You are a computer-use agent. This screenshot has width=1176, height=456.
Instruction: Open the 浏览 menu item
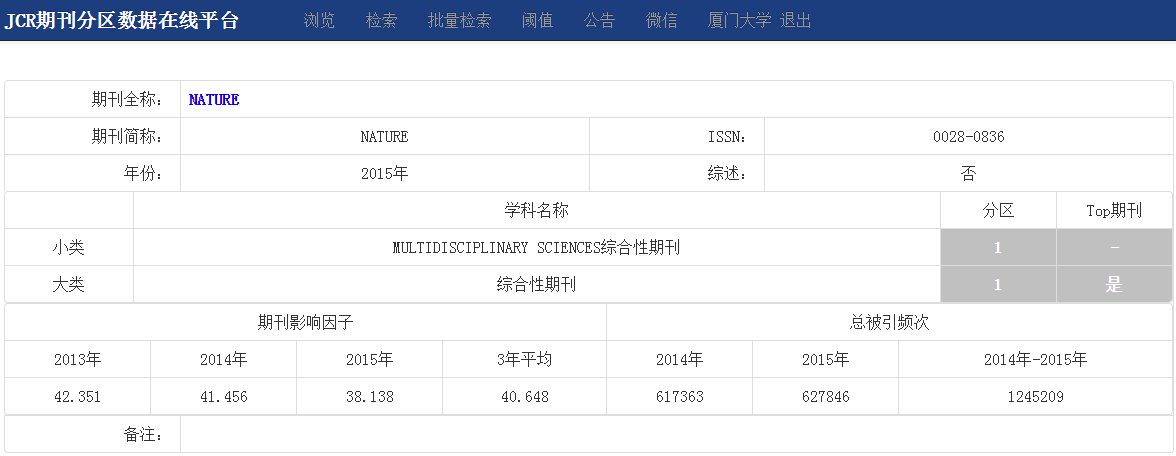319,21
